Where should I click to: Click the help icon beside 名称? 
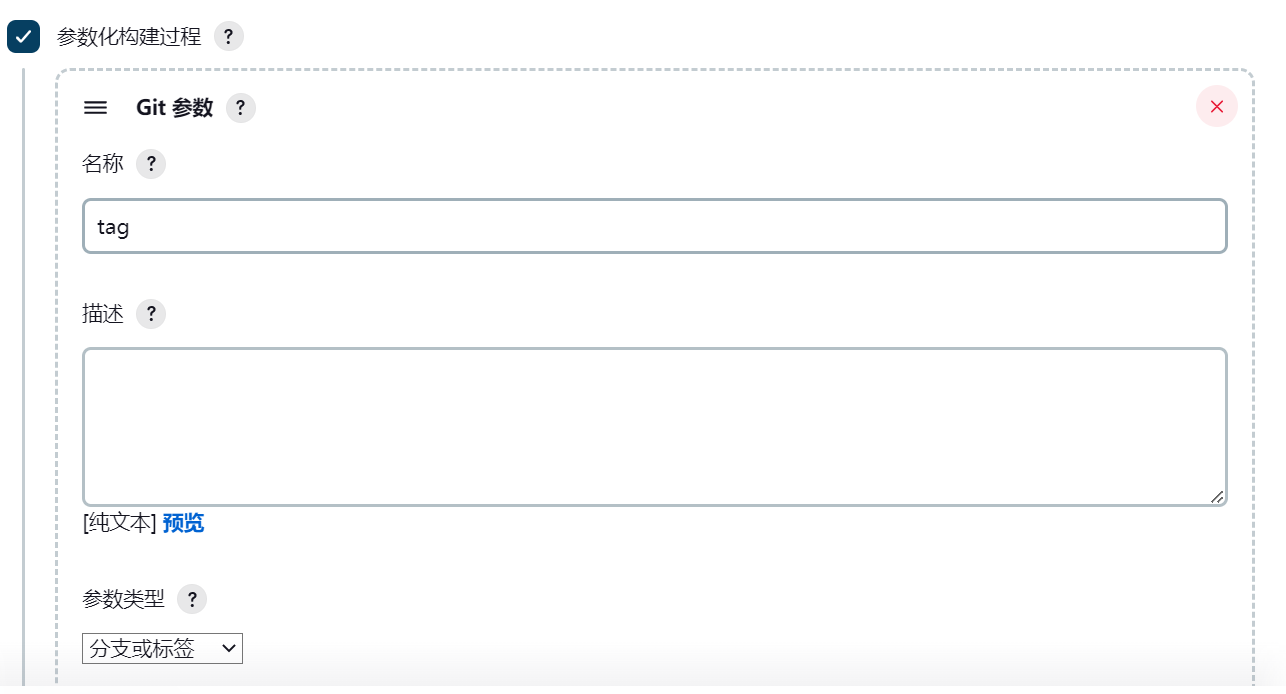[151, 164]
